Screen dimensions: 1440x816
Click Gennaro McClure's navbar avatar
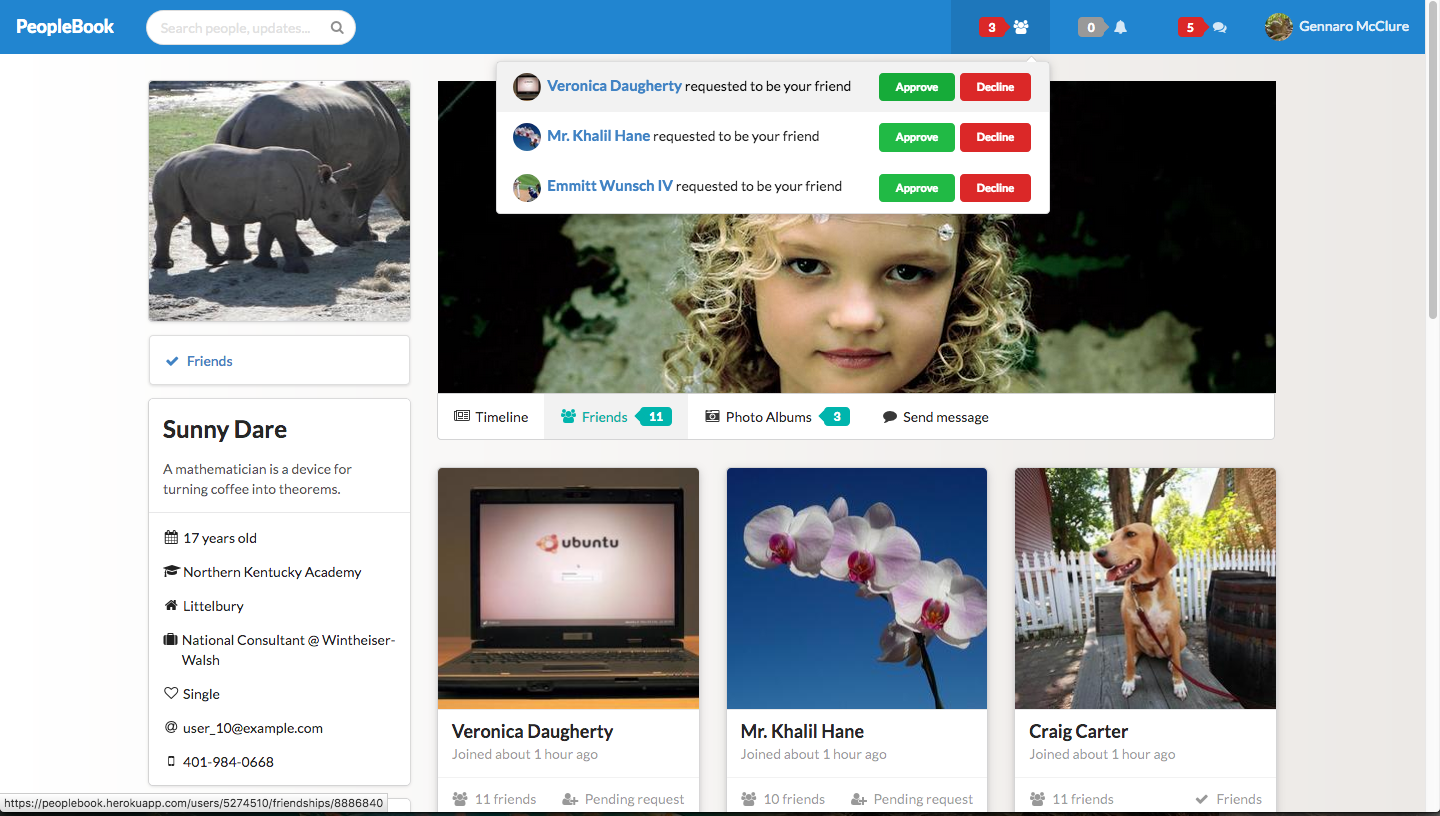(x=1279, y=27)
